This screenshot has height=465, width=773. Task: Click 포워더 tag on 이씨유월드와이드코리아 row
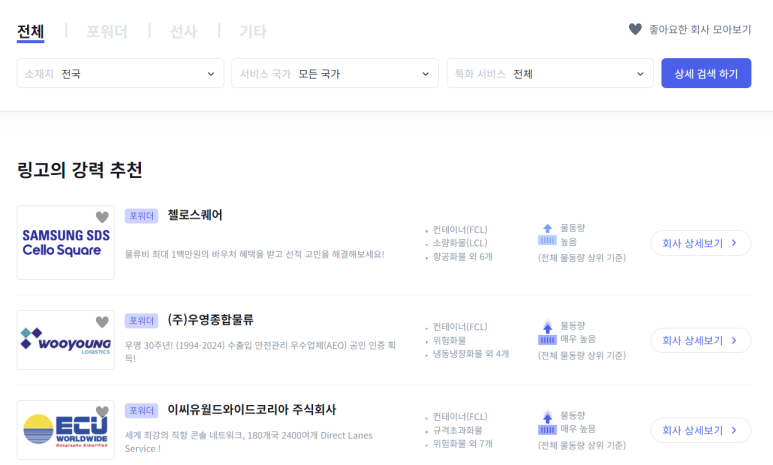(x=141, y=411)
